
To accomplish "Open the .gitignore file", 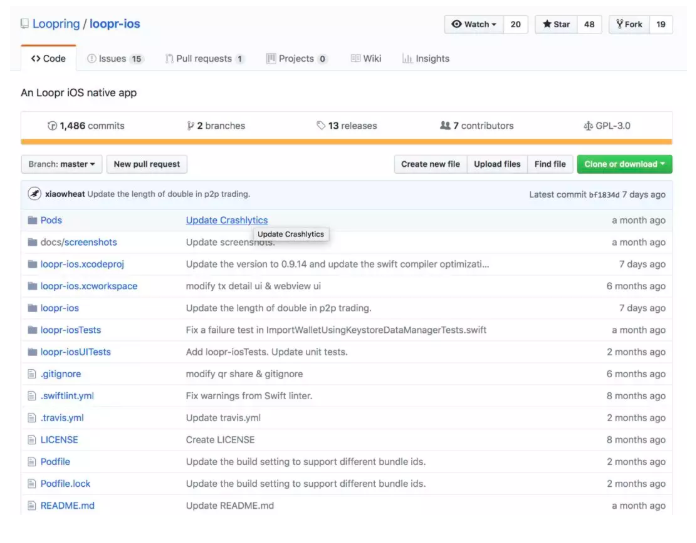I will click(61, 374).
